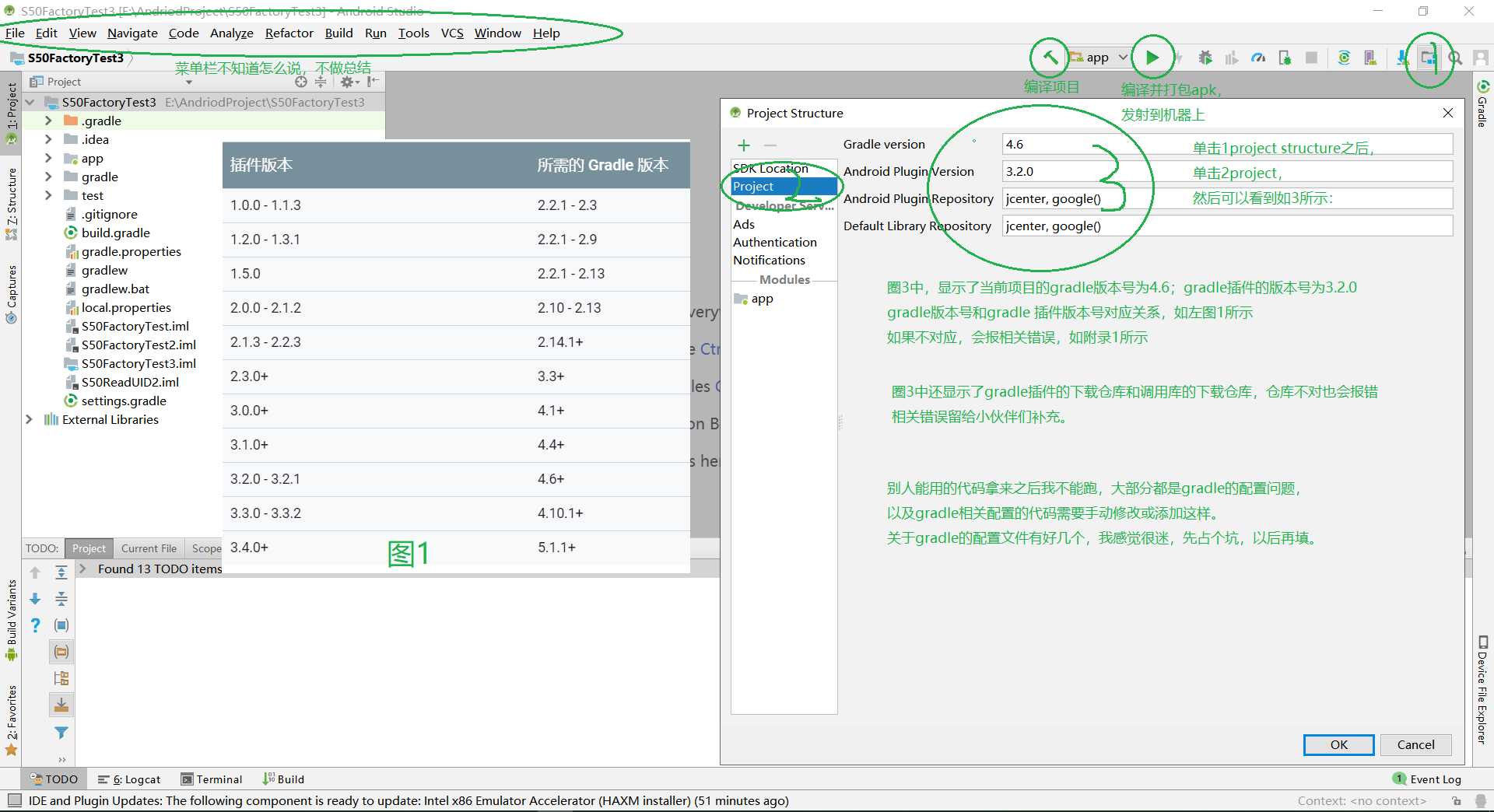This screenshot has height=812, width=1494.
Task: Open the Project view selector dropdown
Action: tap(188, 82)
